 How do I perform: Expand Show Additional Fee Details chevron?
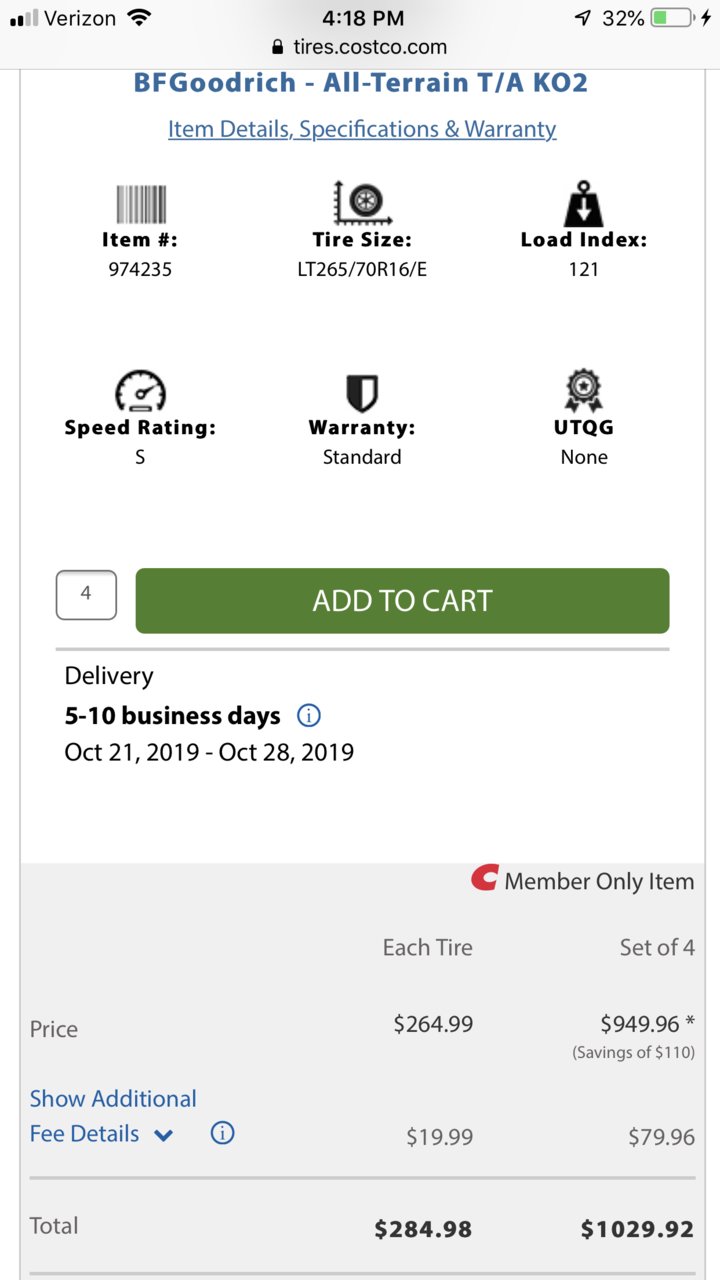click(164, 1135)
